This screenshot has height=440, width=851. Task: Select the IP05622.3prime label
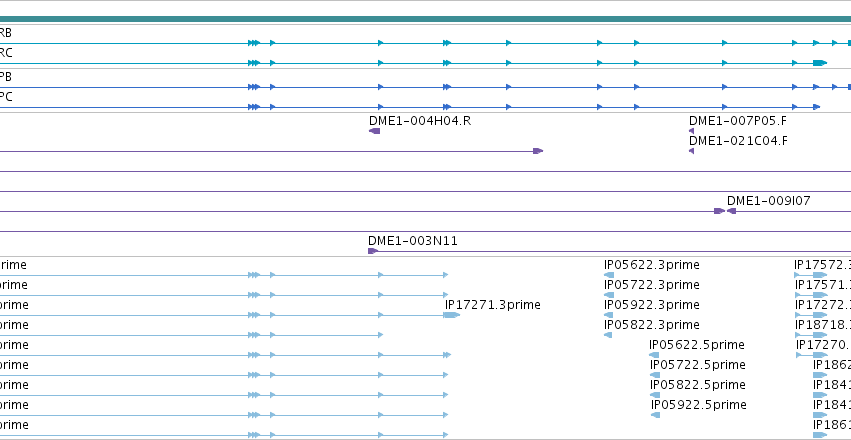pos(652,265)
